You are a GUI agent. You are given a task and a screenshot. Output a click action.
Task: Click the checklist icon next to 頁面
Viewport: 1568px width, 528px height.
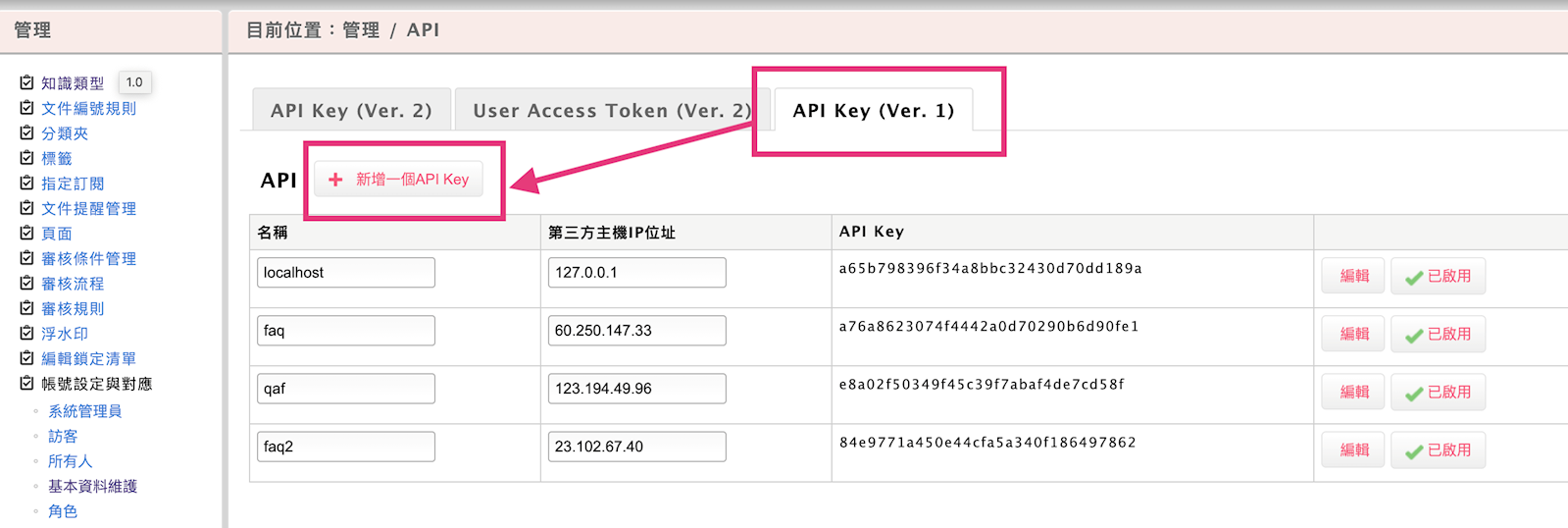26,233
